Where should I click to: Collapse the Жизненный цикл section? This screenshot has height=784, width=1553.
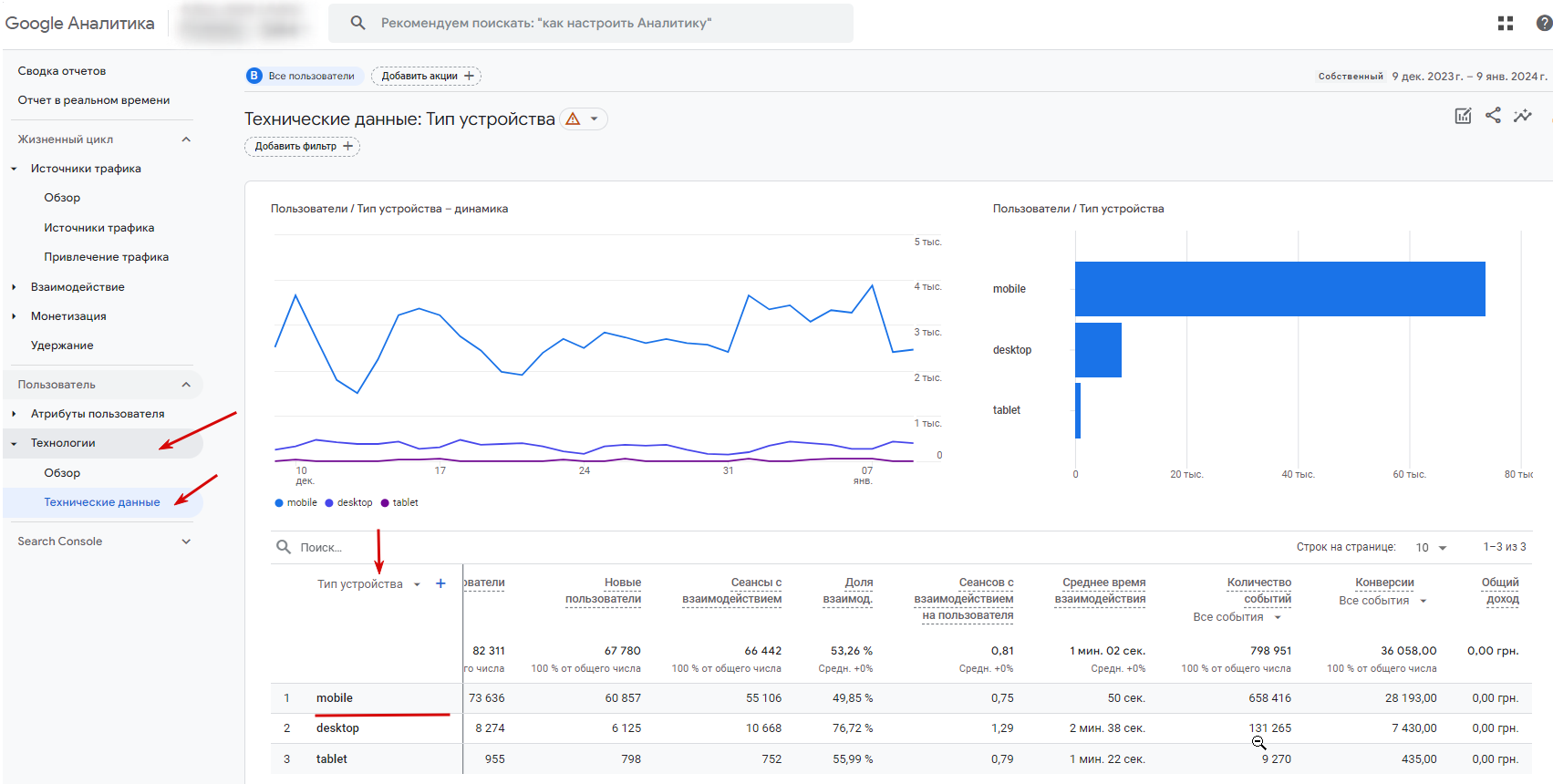[186, 139]
